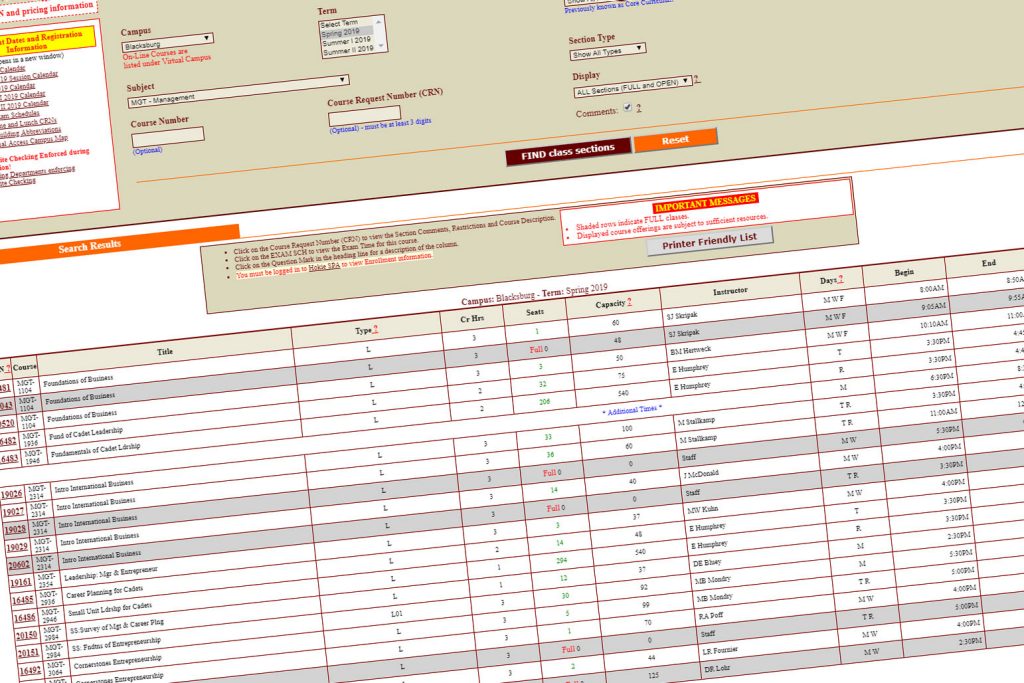Image resolution: width=1024 pixels, height=683 pixels.
Task: Click the Type column help question mark
Action: 374,329
